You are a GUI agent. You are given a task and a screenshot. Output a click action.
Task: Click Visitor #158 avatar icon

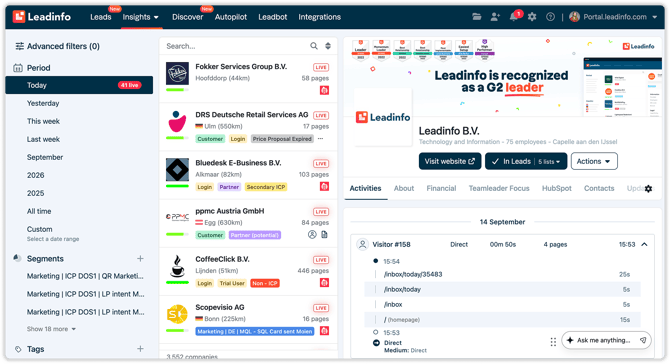[362, 244]
